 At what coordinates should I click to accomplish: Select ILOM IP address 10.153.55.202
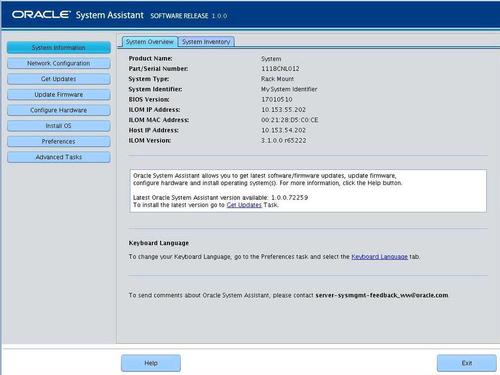(x=284, y=110)
